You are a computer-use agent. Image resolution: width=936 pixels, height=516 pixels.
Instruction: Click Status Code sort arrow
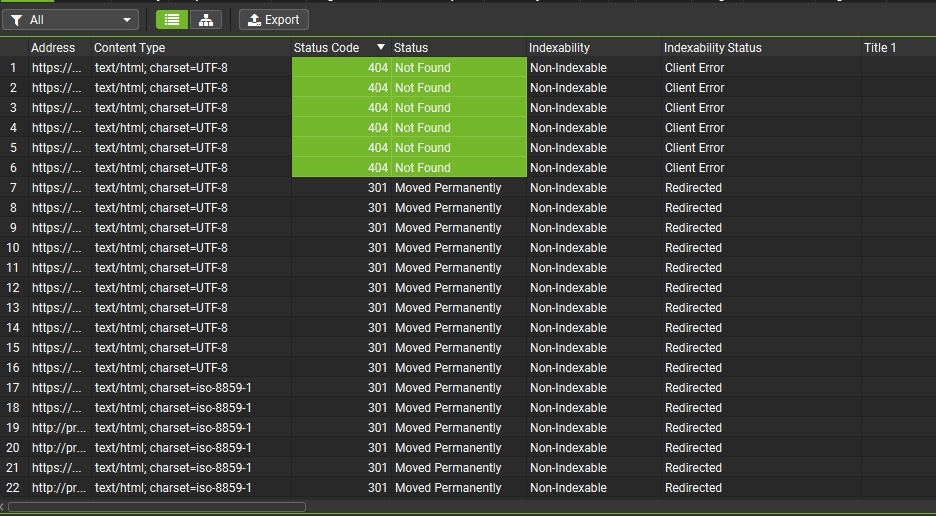click(x=381, y=47)
